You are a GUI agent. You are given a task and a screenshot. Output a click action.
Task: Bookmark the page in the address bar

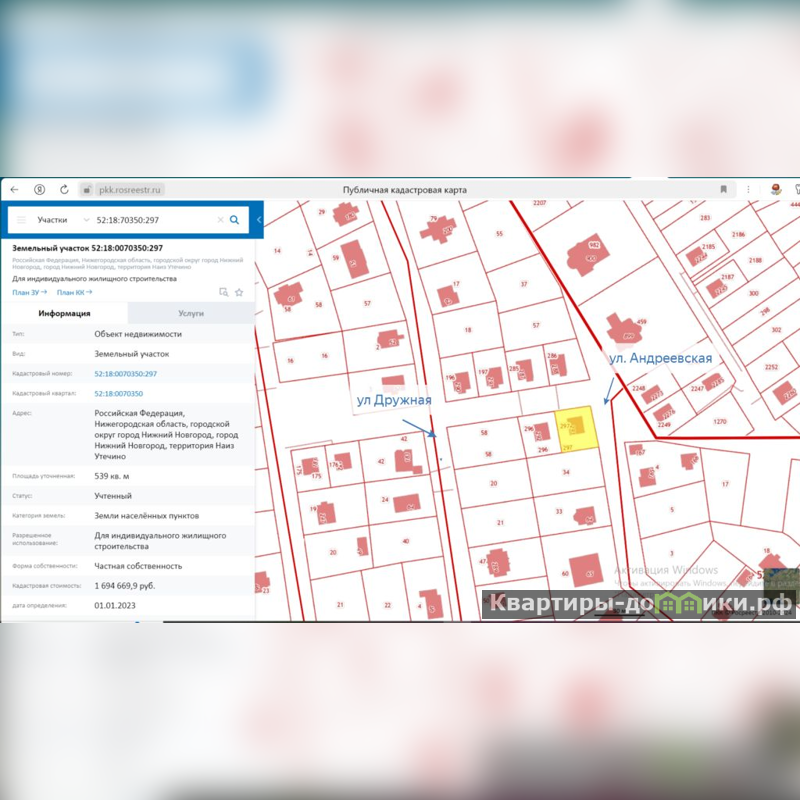point(723,189)
